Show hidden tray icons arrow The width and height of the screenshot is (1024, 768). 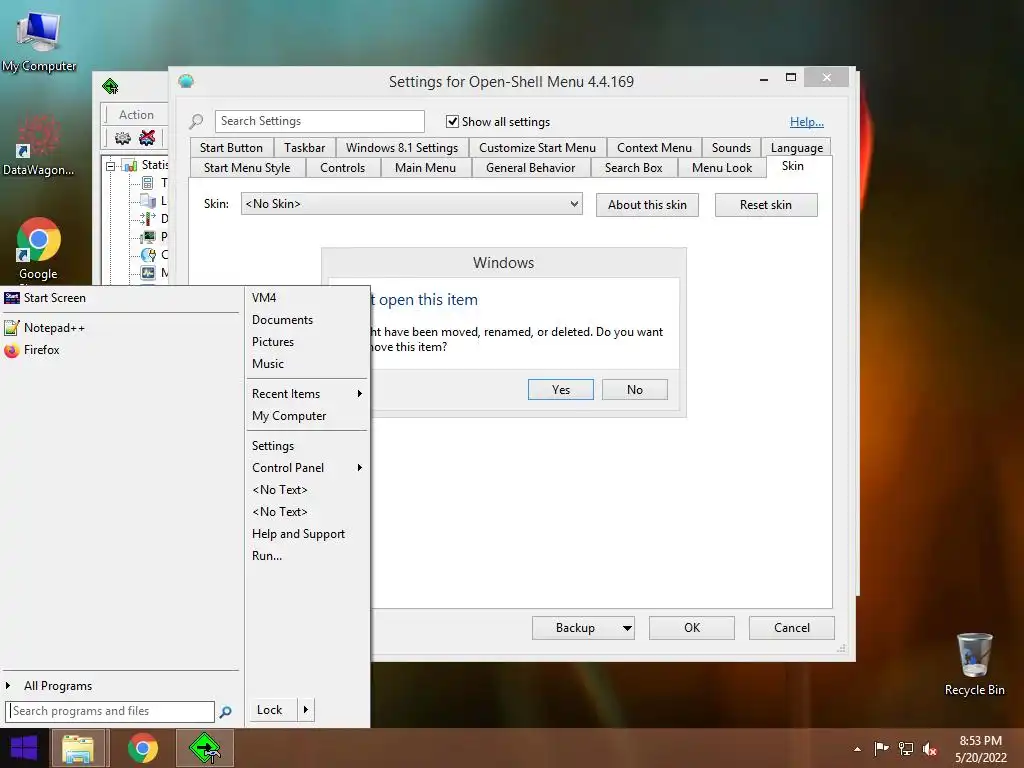[x=857, y=749]
